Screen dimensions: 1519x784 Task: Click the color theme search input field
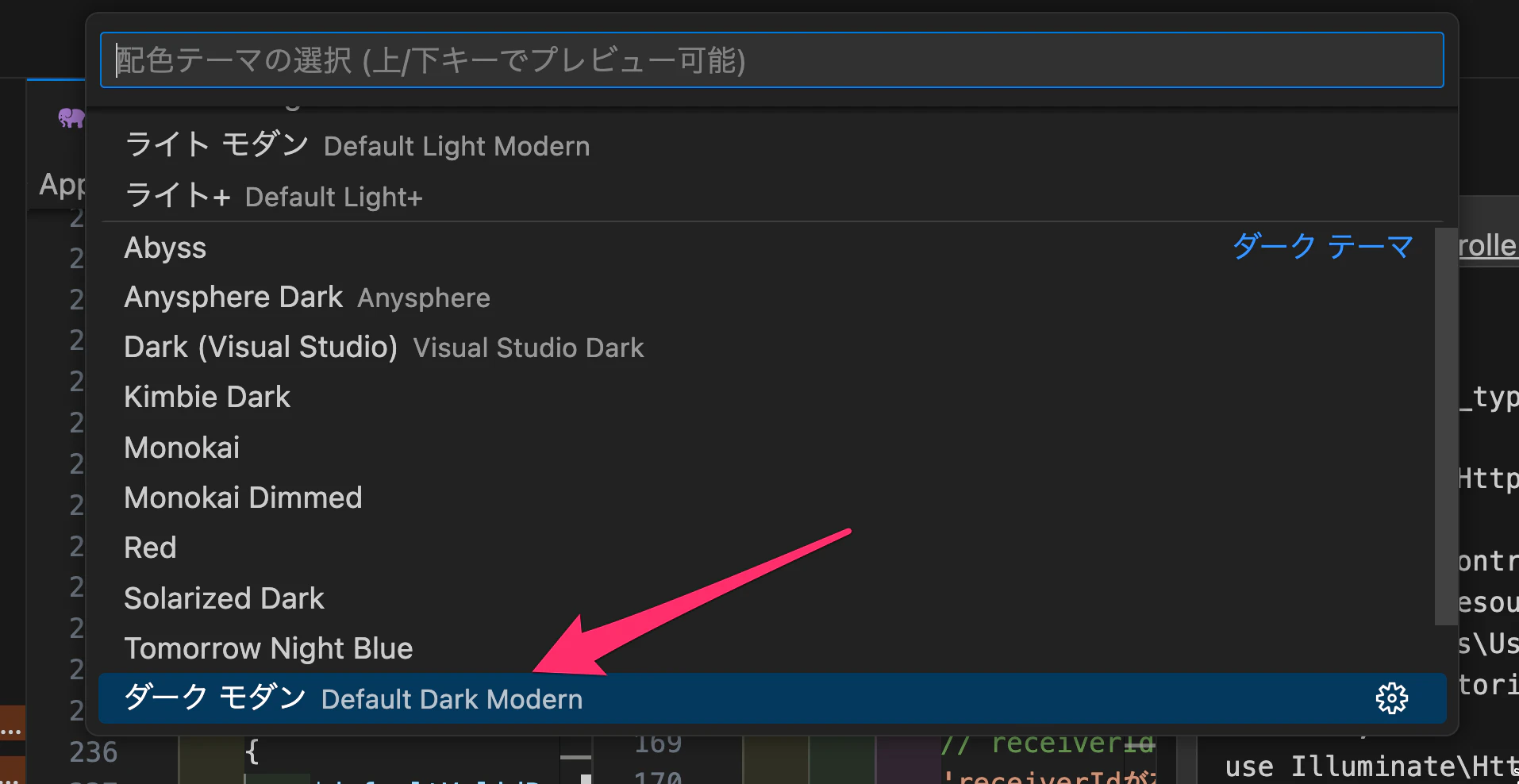pyautogui.click(x=771, y=60)
